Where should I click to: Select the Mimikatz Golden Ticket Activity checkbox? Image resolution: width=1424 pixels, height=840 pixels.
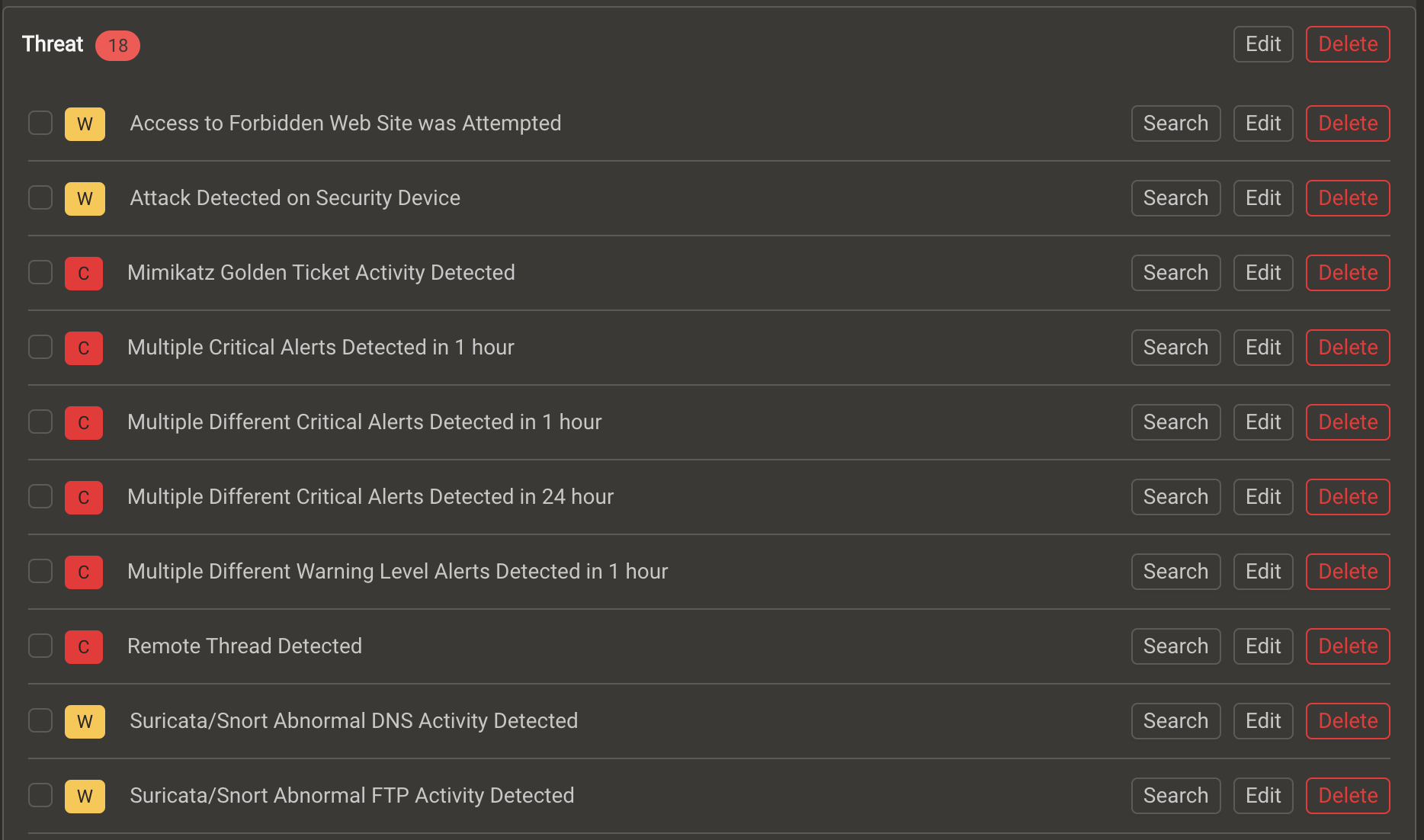click(40, 272)
